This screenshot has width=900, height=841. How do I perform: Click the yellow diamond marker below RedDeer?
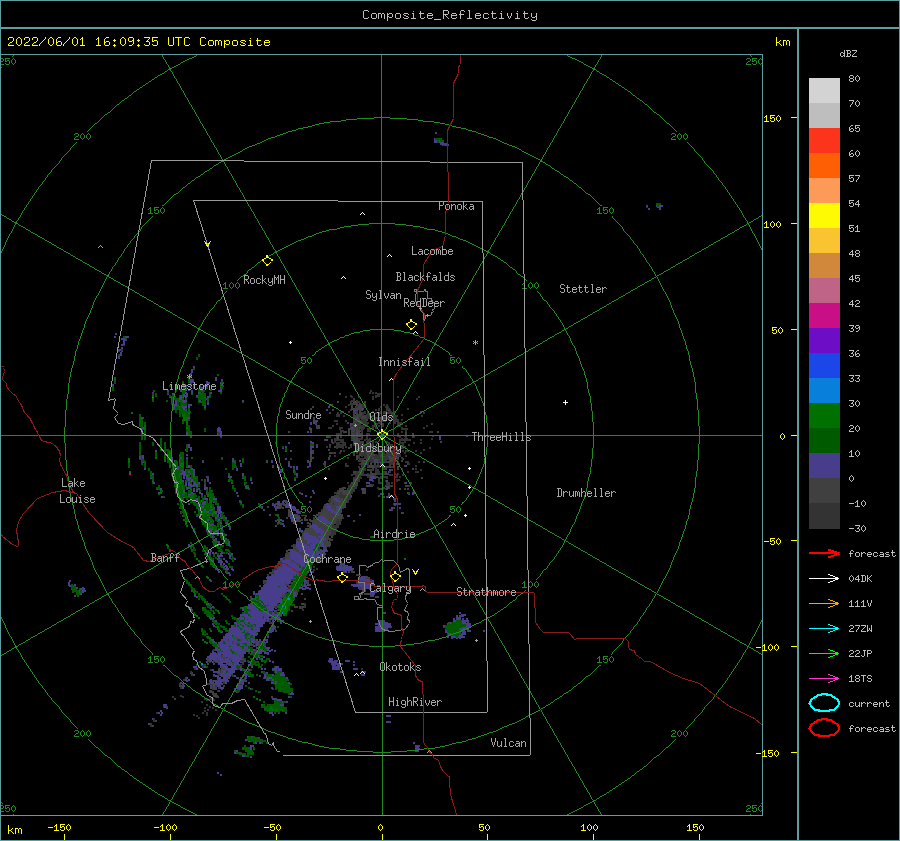411,325
